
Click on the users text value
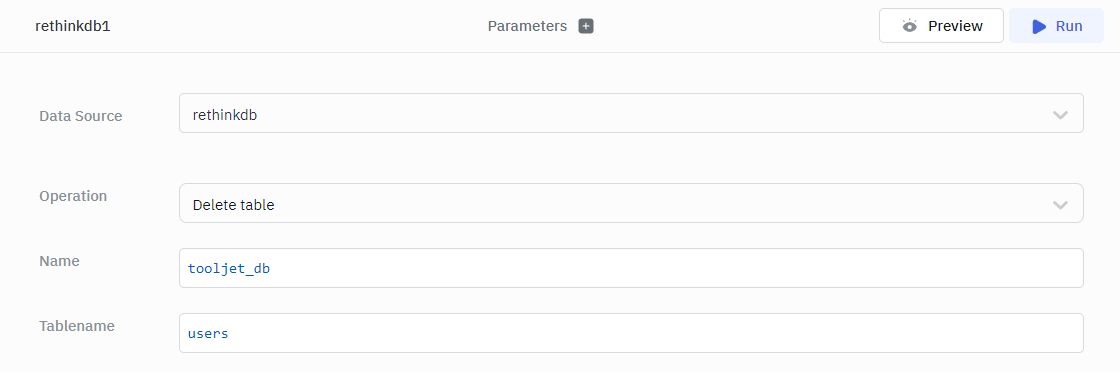coord(208,333)
